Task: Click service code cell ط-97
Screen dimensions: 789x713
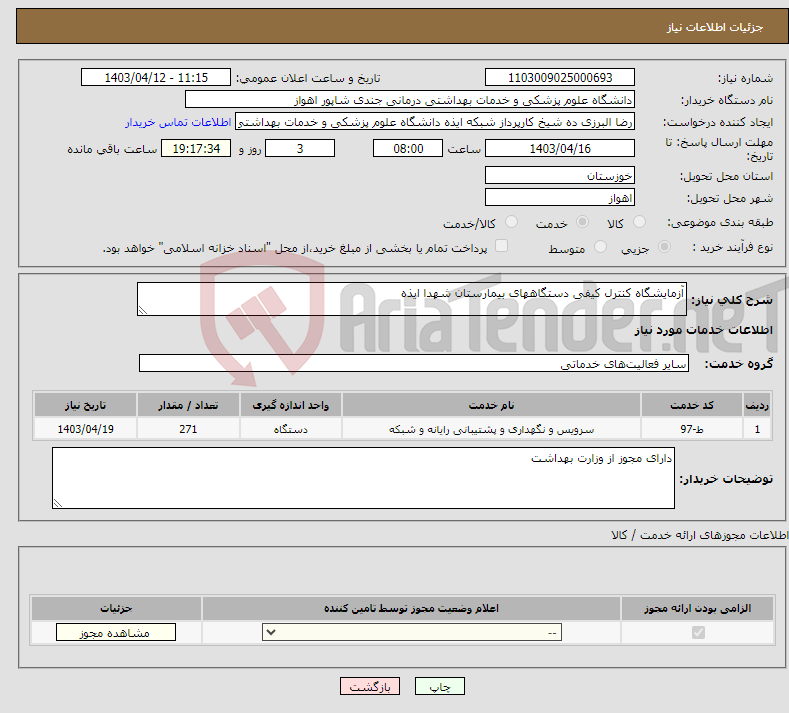Action: [x=692, y=429]
